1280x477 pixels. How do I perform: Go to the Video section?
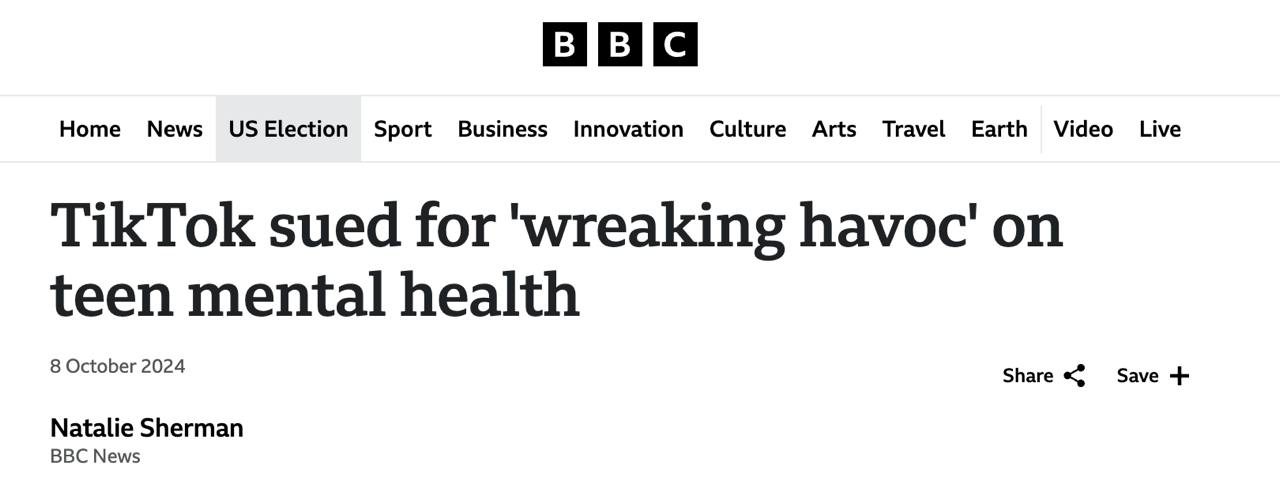1083,129
